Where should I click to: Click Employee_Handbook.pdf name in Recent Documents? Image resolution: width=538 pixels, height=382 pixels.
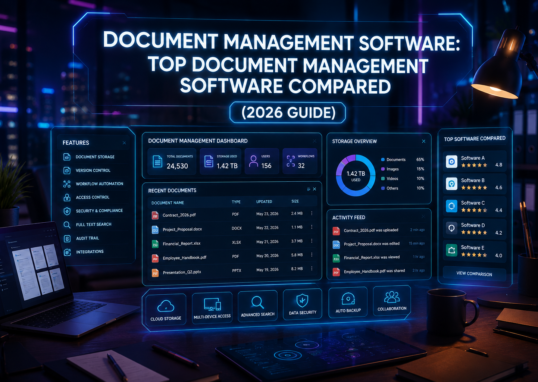click(185, 257)
